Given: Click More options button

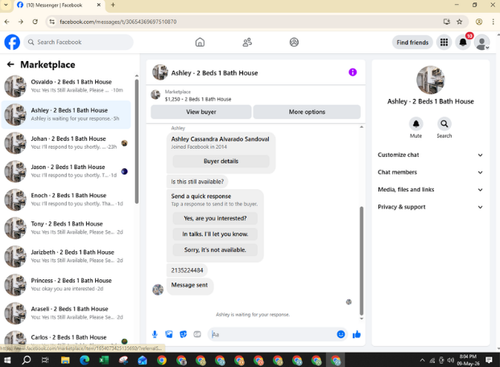Looking at the screenshot, I should pyautogui.click(x=307, y=112).
